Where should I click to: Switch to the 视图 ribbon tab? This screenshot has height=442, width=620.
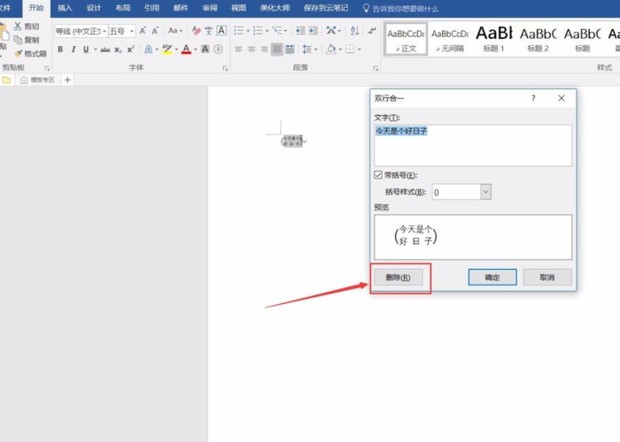tap(239, 8)
